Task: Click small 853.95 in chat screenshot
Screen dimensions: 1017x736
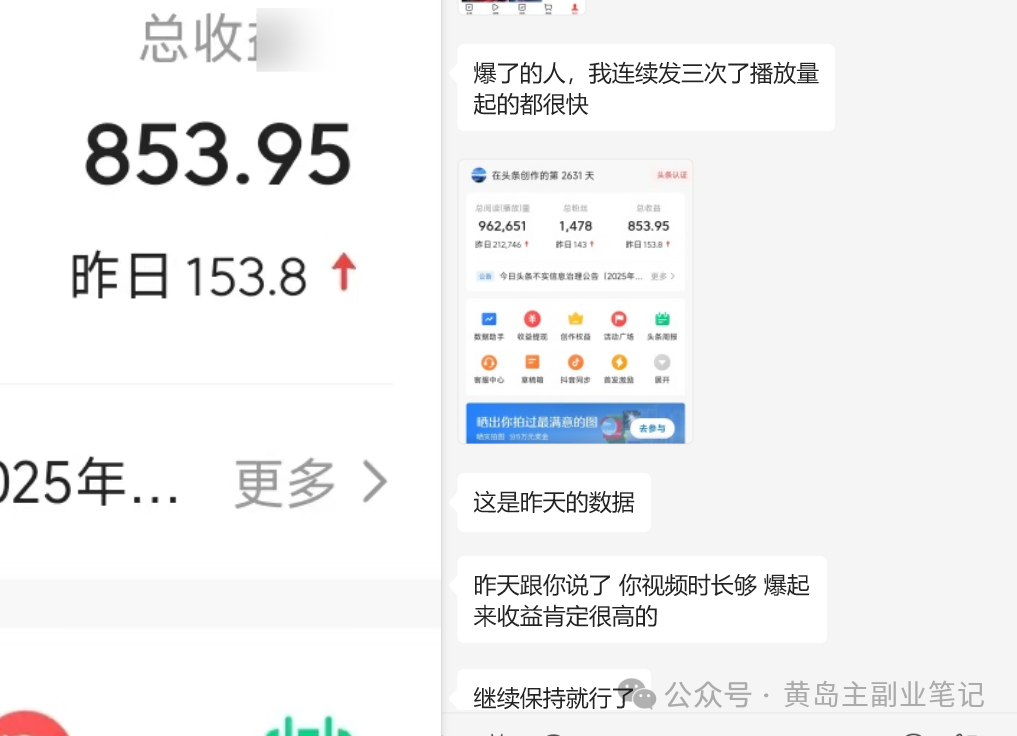Action: (648, 226)
